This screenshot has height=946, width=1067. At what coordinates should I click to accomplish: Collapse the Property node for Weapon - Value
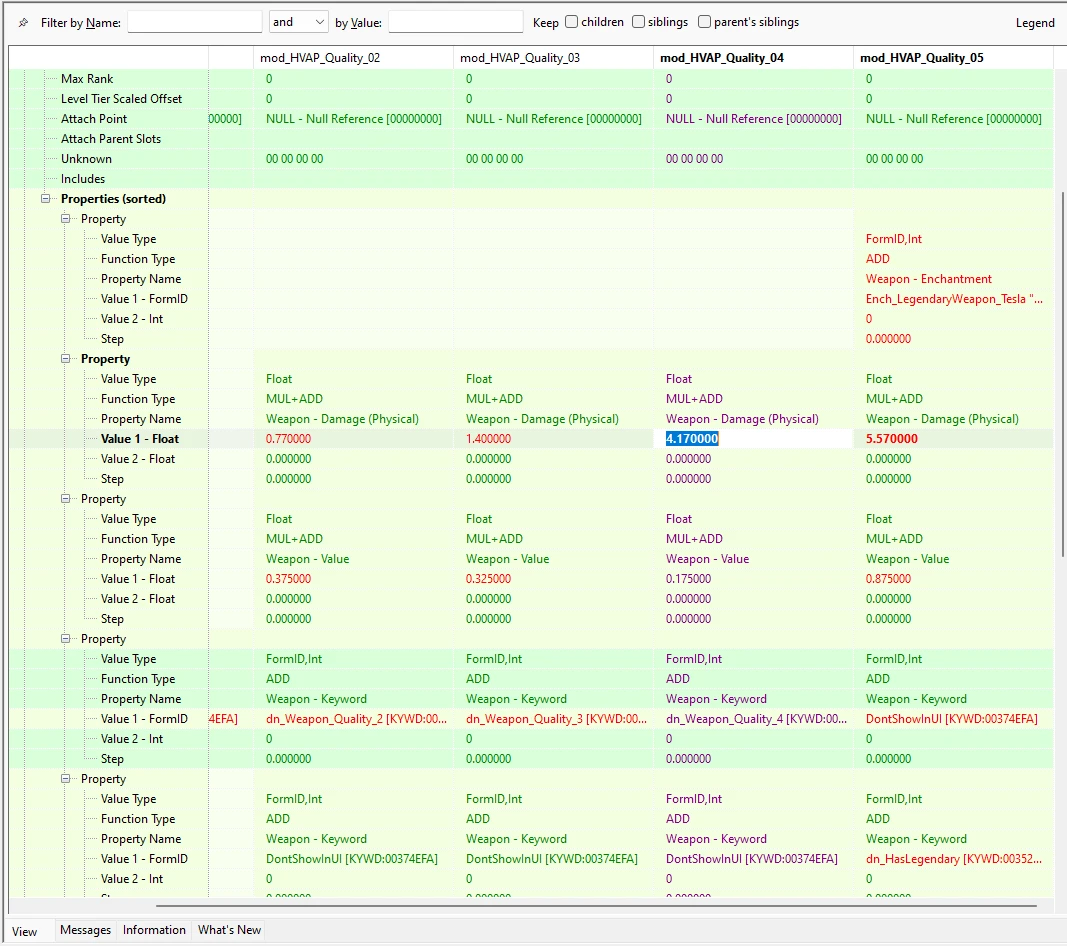(65, 499)
